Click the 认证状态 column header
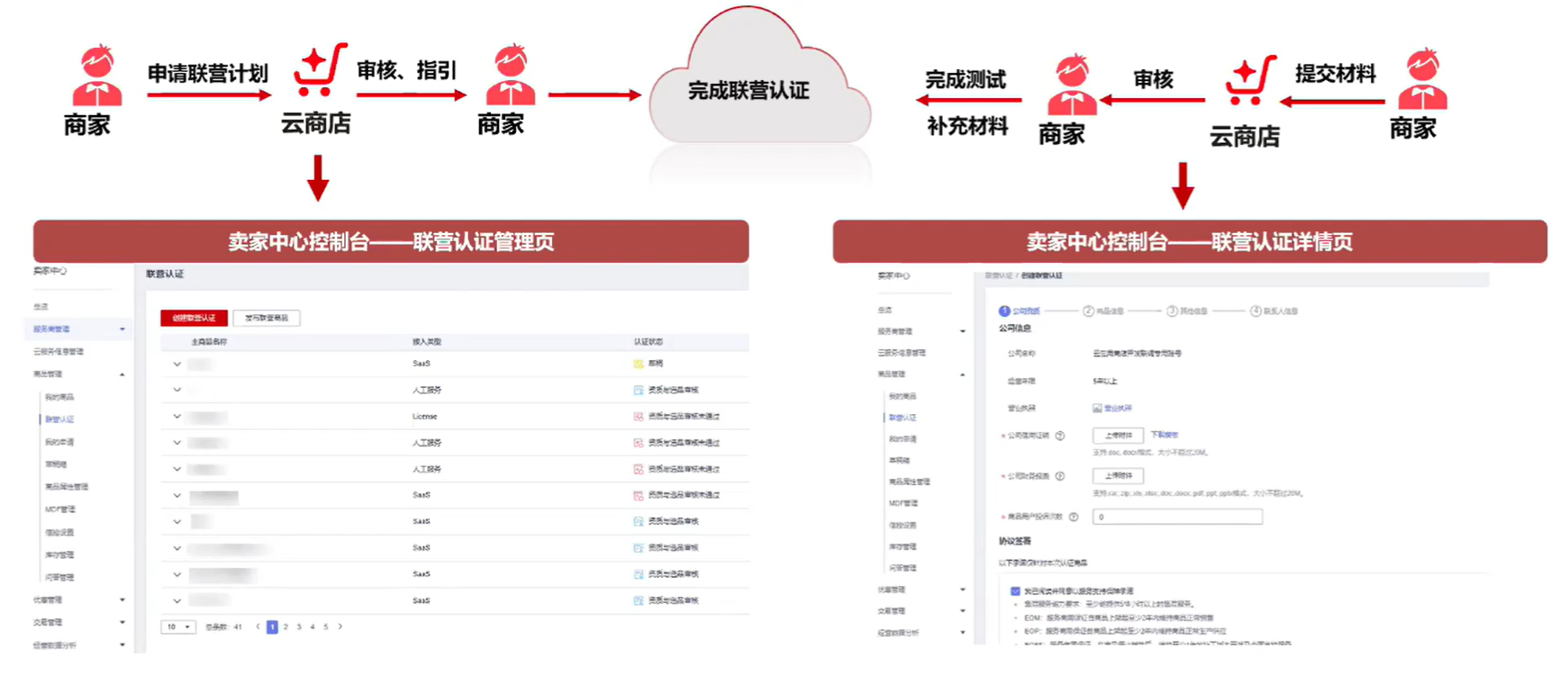The image size is (1568, 694). 648,342
